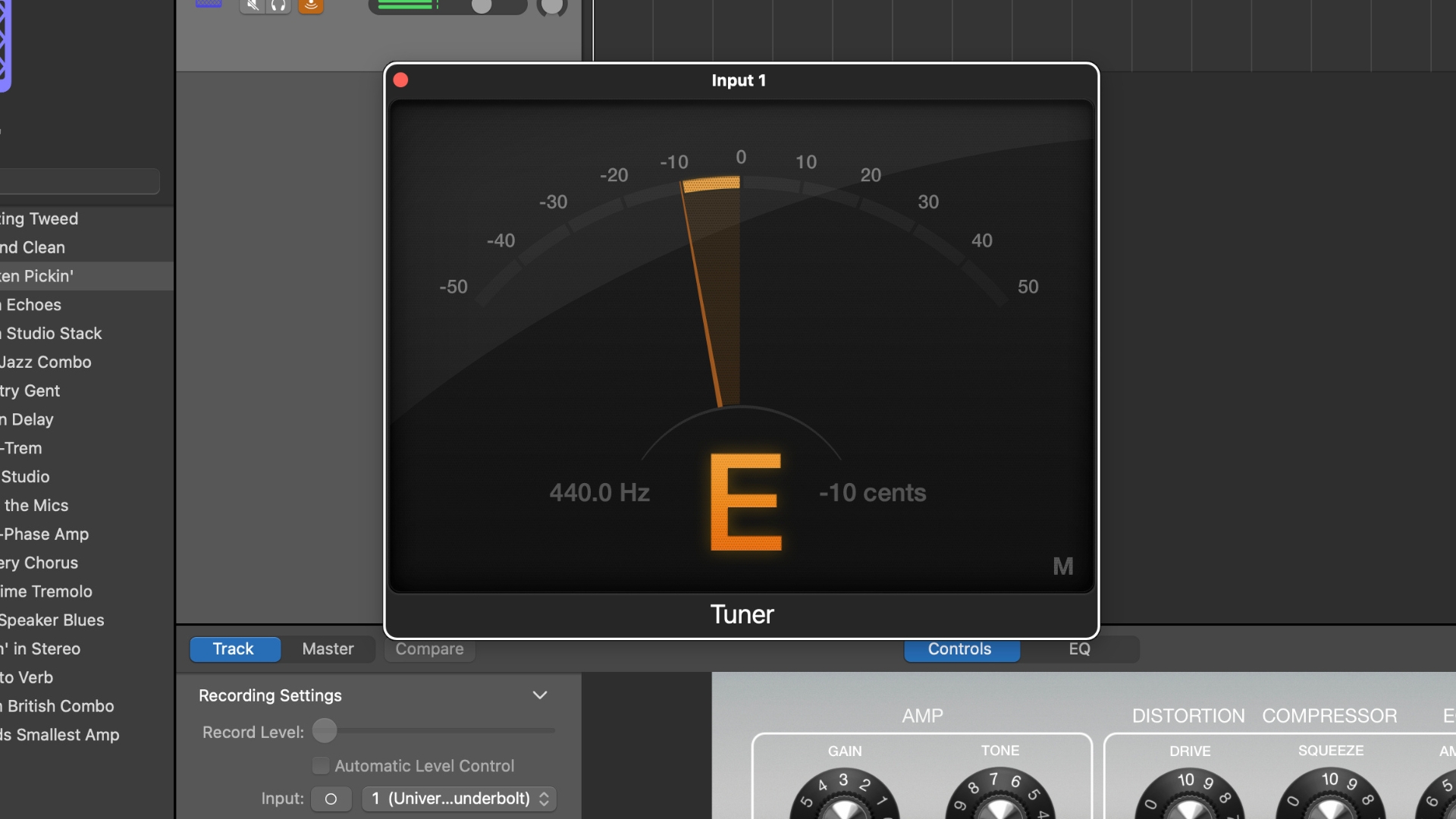This screenshot has width=1456, height=819.
Task: Click the track pan knob
Action: click(x=552, y=7)
